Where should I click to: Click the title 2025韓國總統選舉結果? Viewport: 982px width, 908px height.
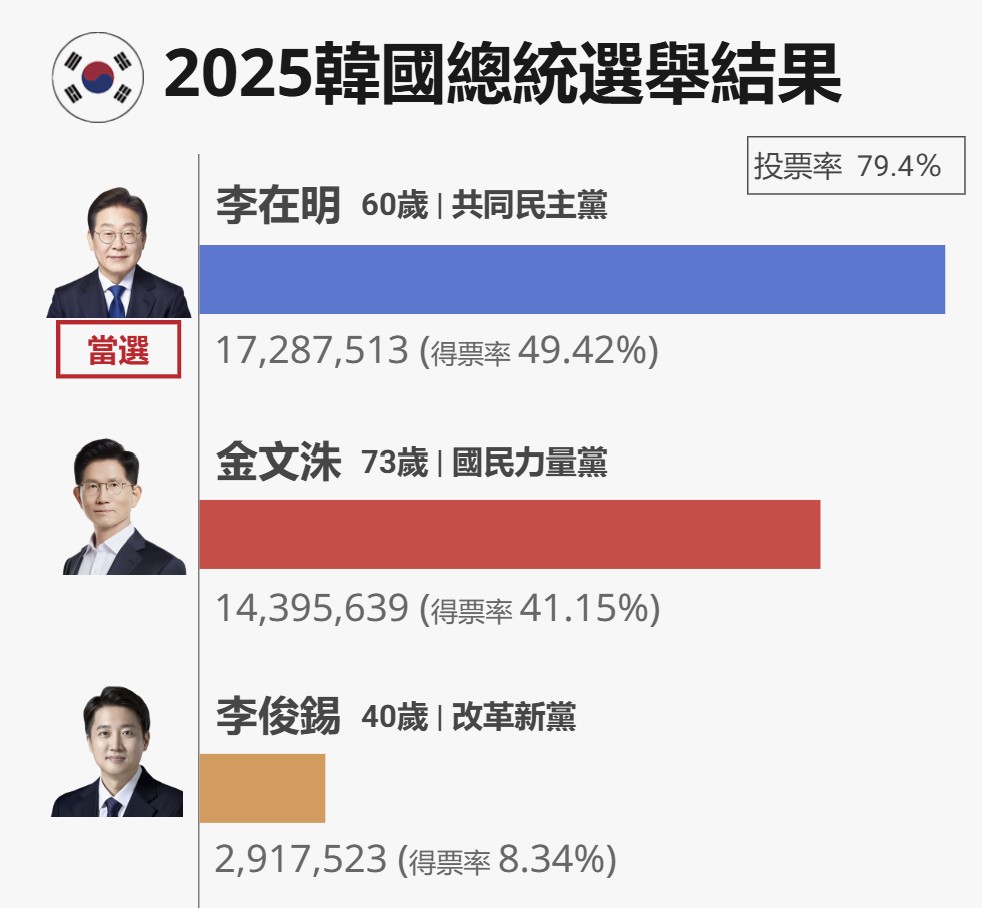[502, 75]
